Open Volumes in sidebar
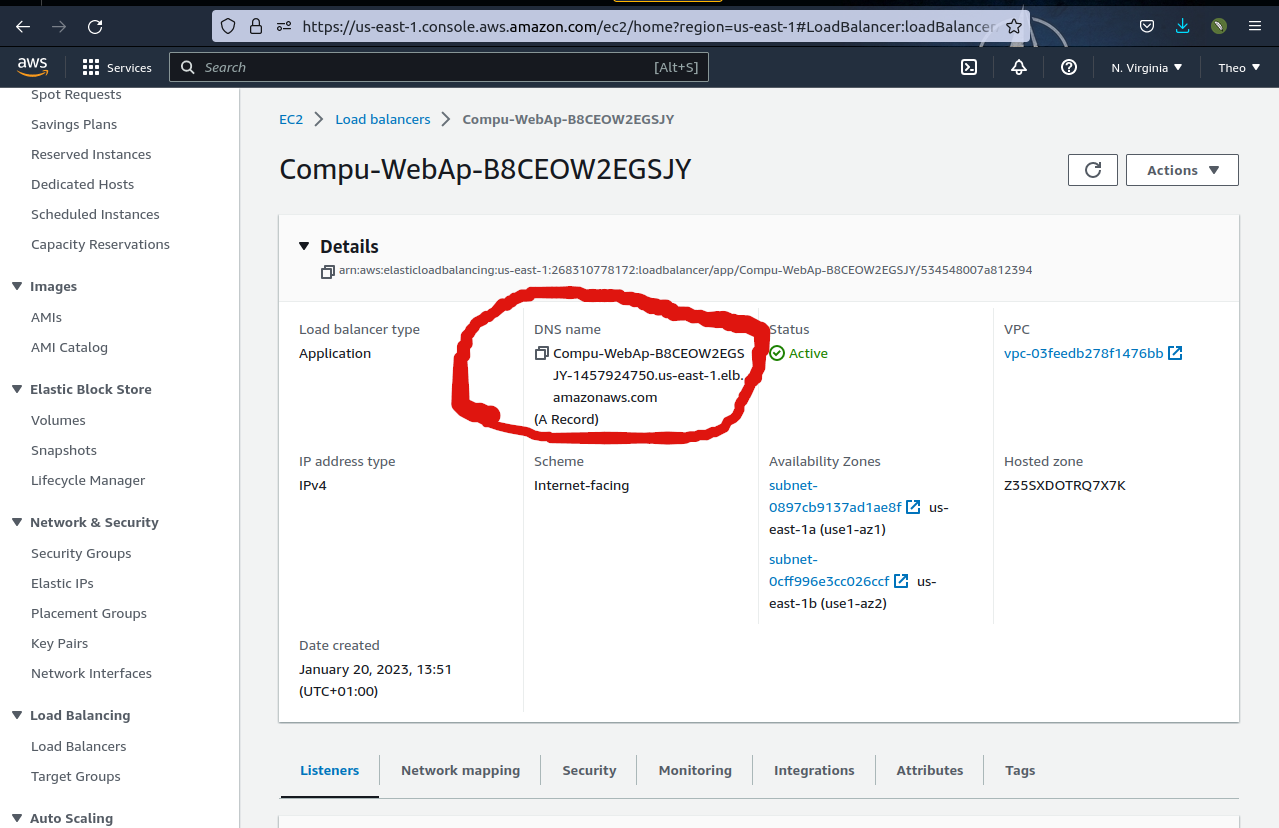 [x=58, y=420]
